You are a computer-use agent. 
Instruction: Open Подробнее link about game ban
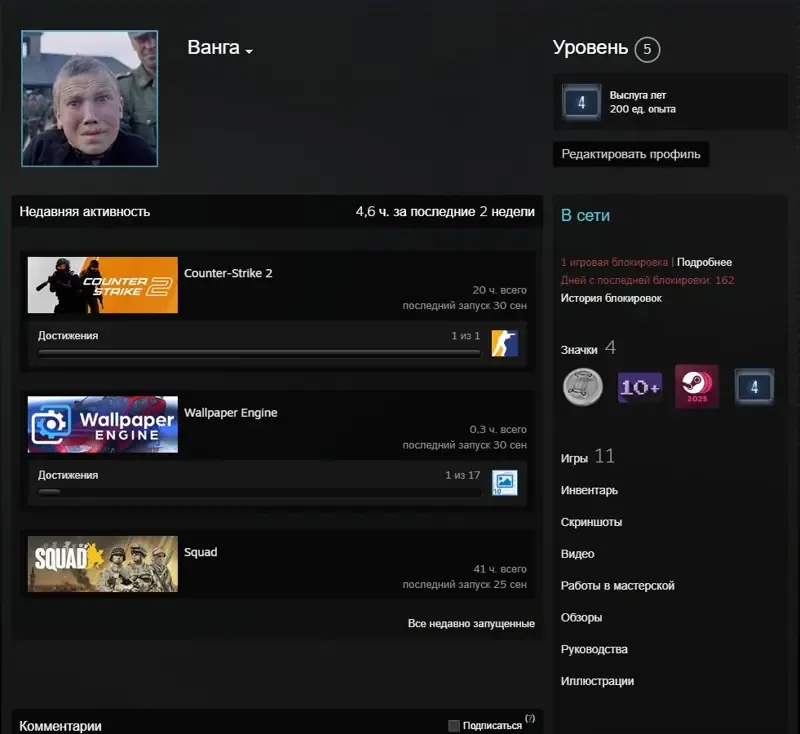tap(704, 262)
